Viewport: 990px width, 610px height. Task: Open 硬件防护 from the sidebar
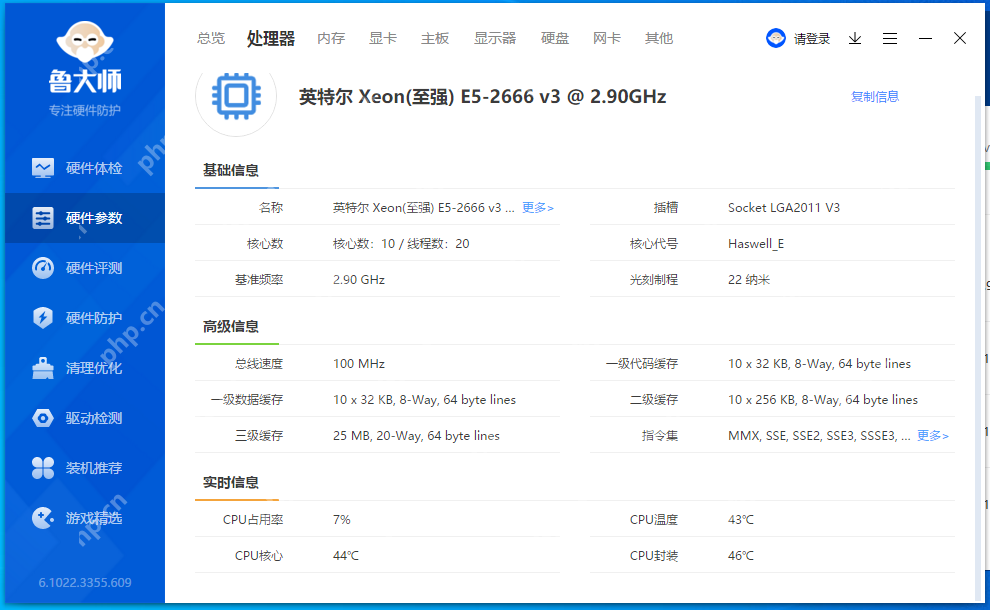pos(84,317)
